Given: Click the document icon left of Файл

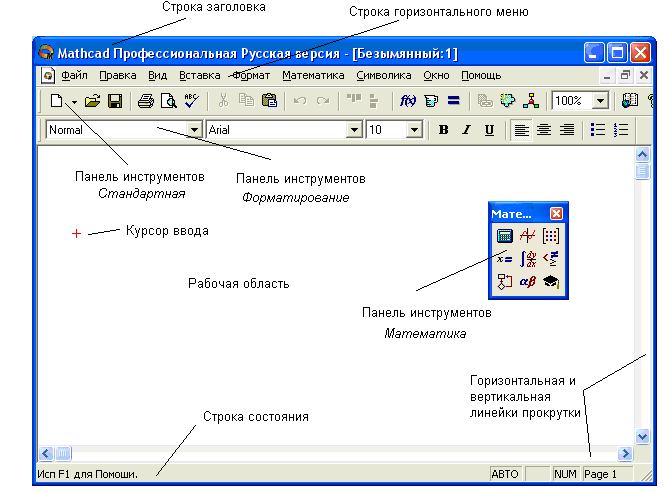Looking at the screenshot, I should click(x=48, y=76).
